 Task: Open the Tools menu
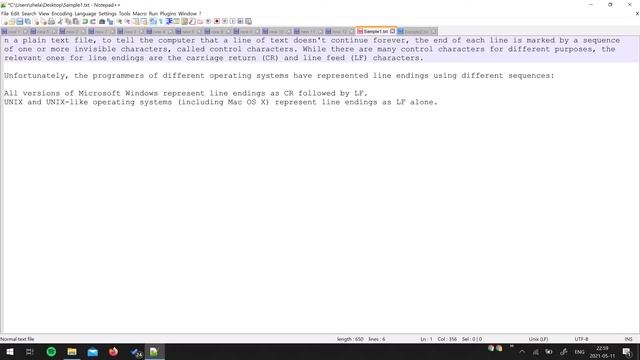pyautogui.click(x=124, y=13)
